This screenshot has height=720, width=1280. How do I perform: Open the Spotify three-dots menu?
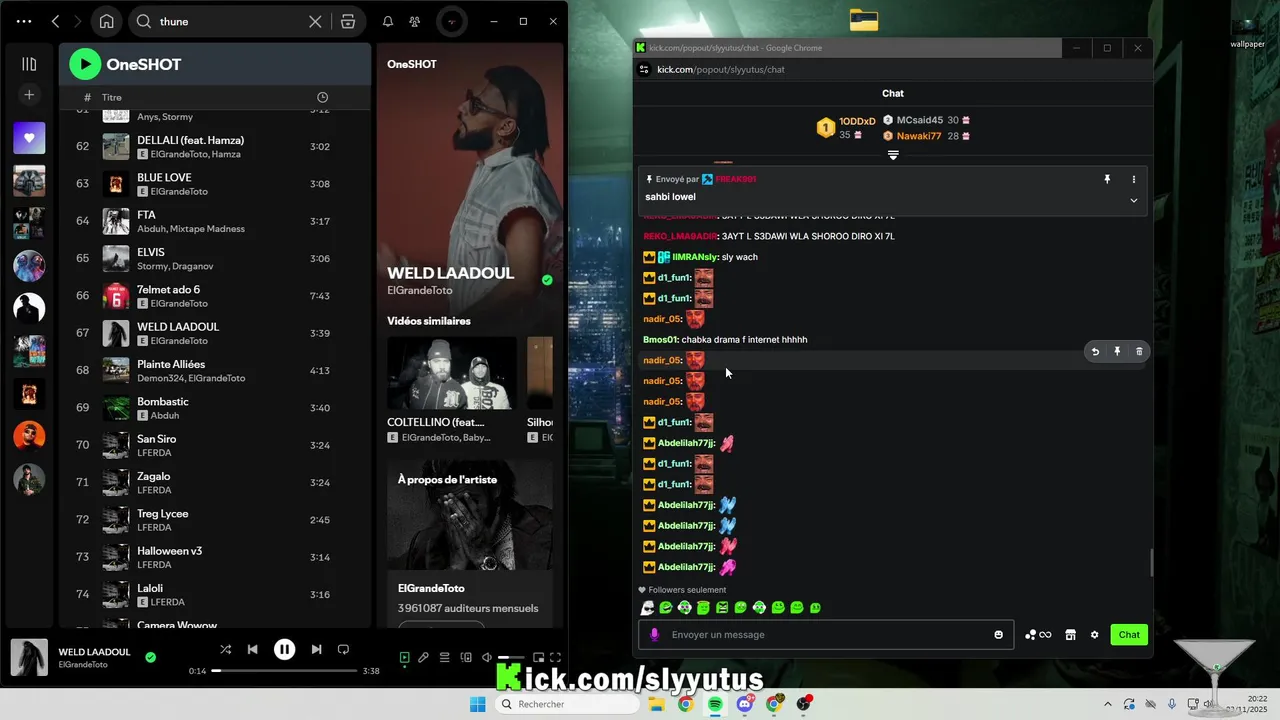(24, 21)
